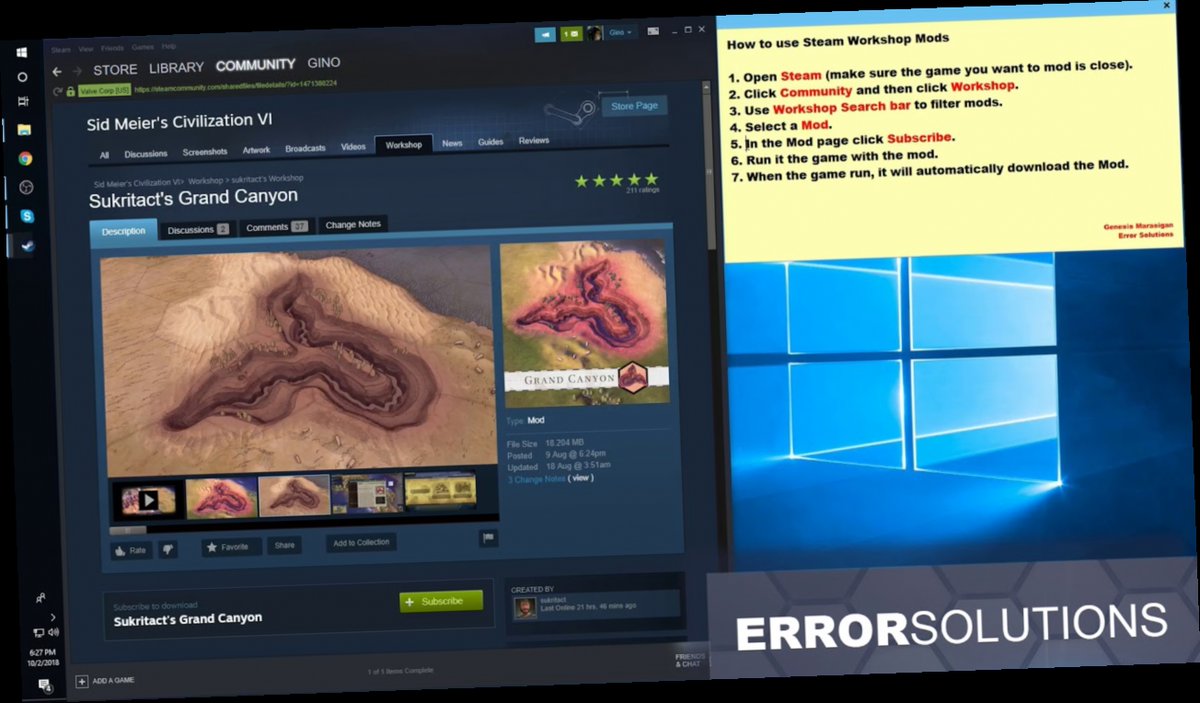This screenshot has height=703, width=1200.
Task: Open the 3 Change Notes link
Action: click(535, 479)
